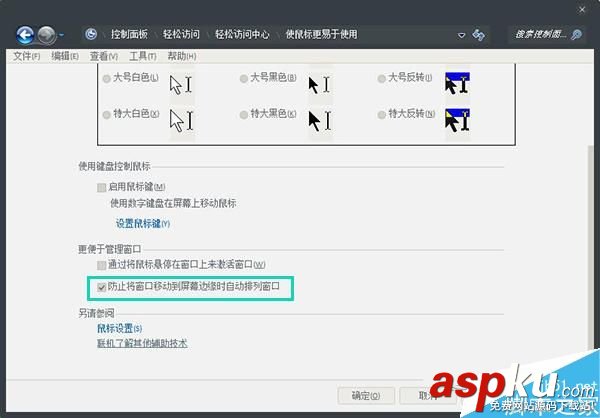
Task: Click 使鼠标更易于使用 in the address bar
Action: (321, 34)
